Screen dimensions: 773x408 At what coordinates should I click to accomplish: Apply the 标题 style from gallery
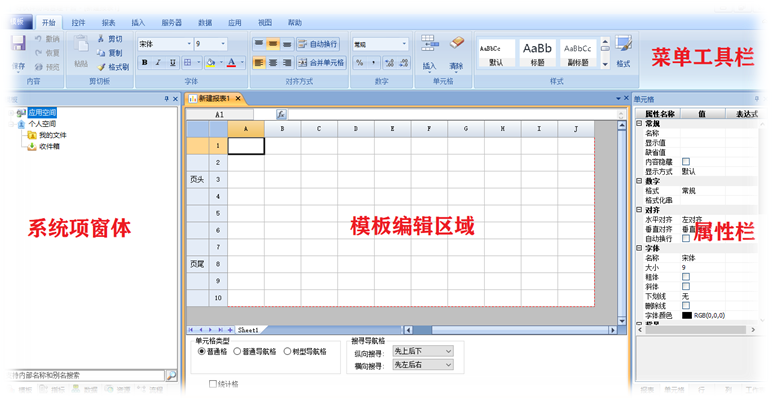(537, 51)
